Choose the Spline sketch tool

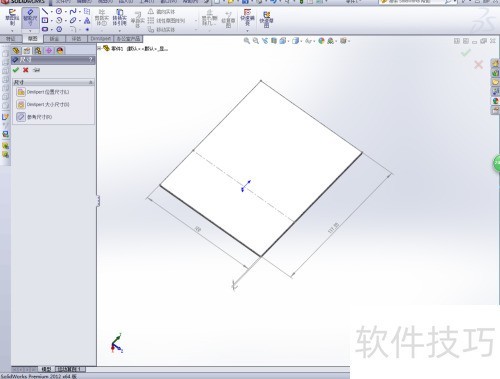[73, 11]
